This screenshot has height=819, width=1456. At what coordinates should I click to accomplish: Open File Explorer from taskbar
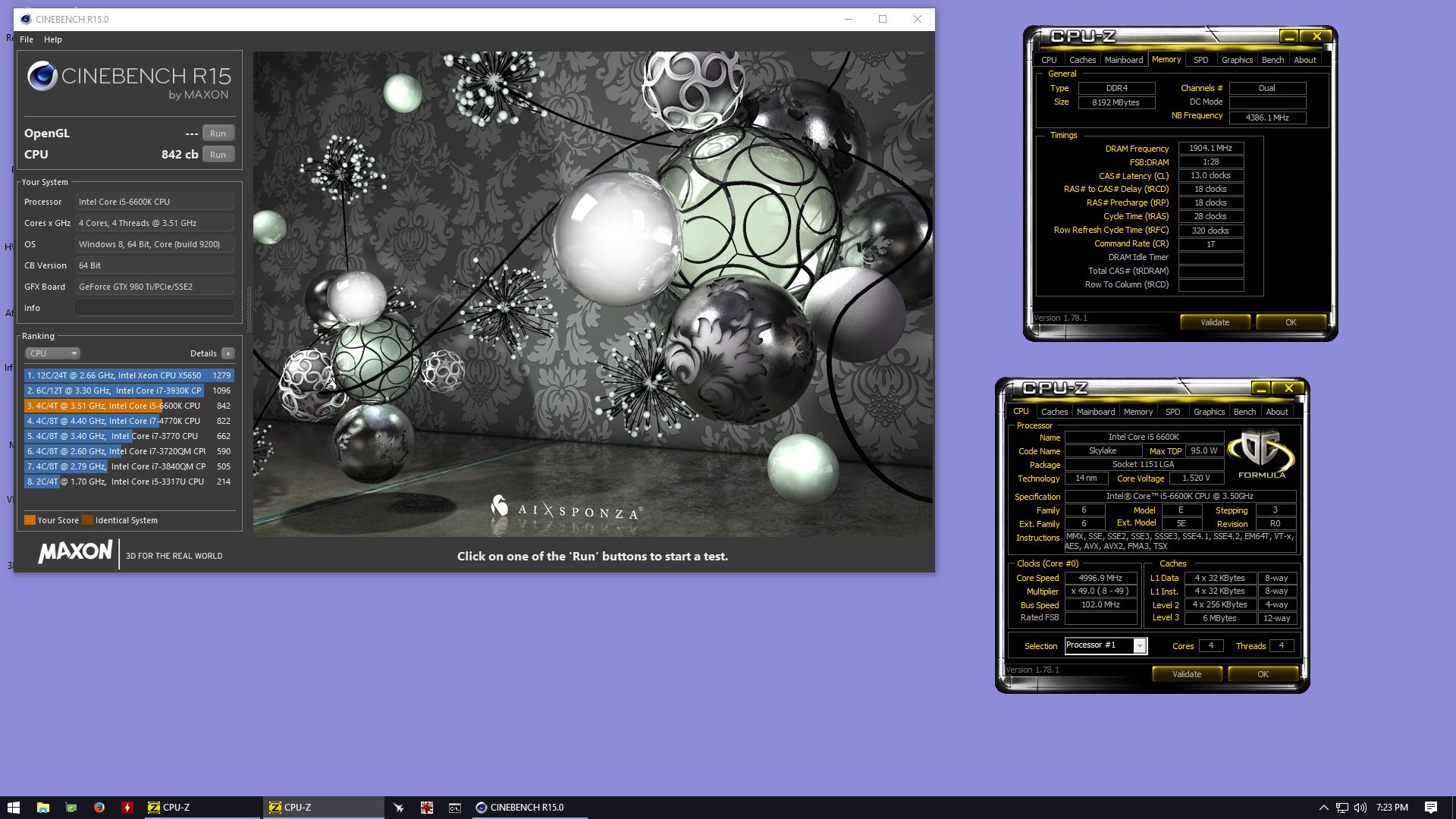click(x=43, y=808)
